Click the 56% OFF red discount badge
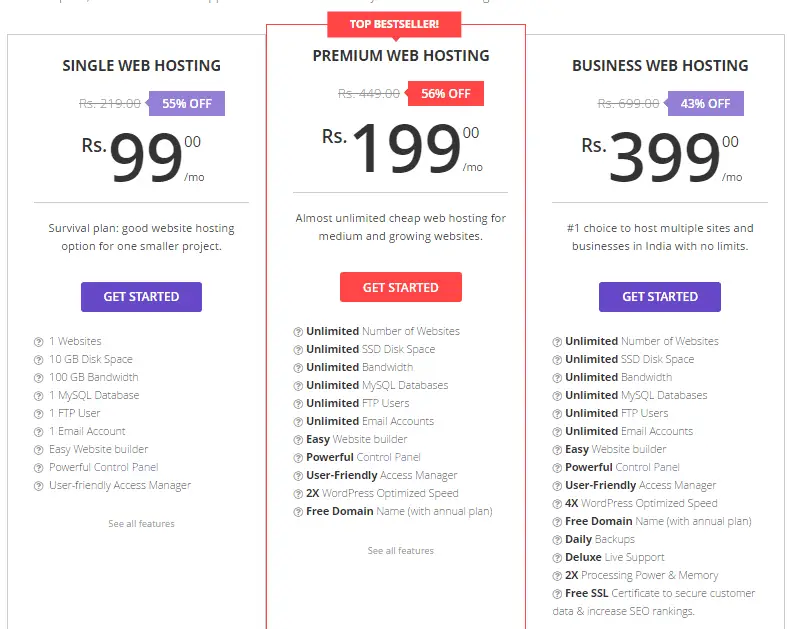The height and width of the screenshot is (629, 797). [x=446, y=94]
